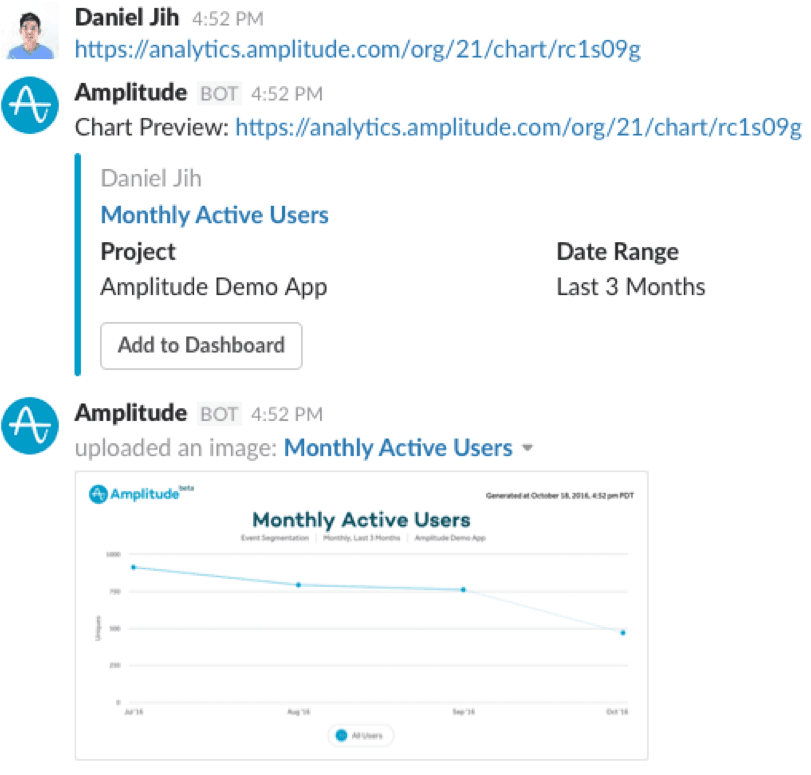Click the timestamp on the uploaded image message
Viewport: 811px width, 775px height.
tap(286, 414)
